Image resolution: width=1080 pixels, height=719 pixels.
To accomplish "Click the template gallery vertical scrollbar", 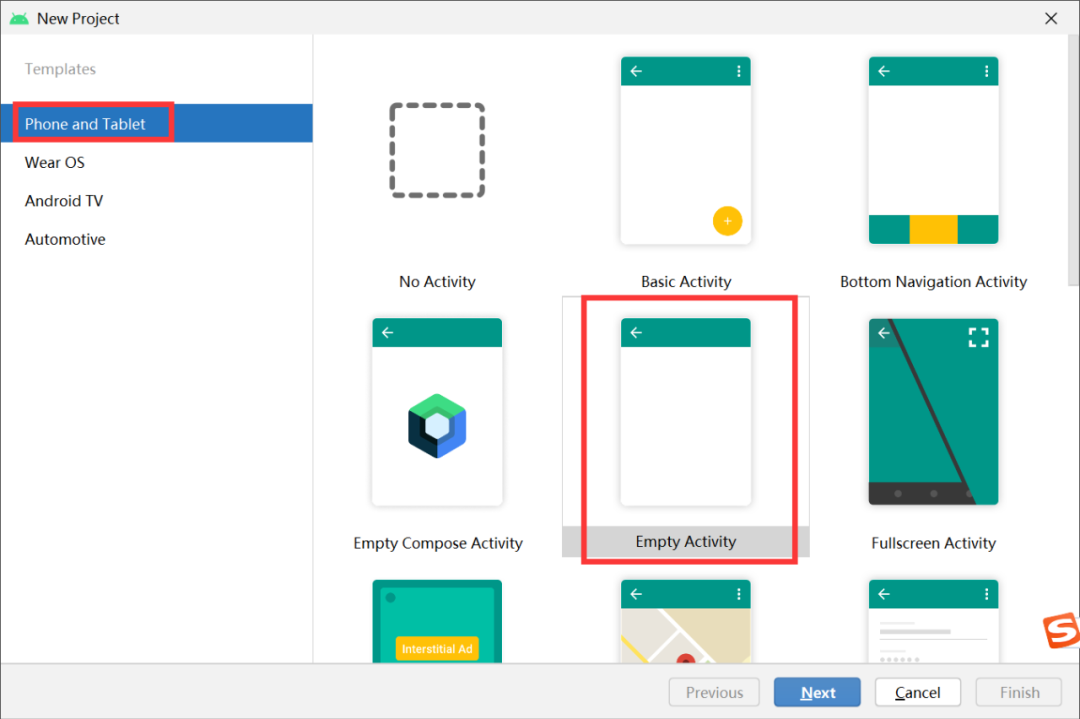I will point(1073,160).
